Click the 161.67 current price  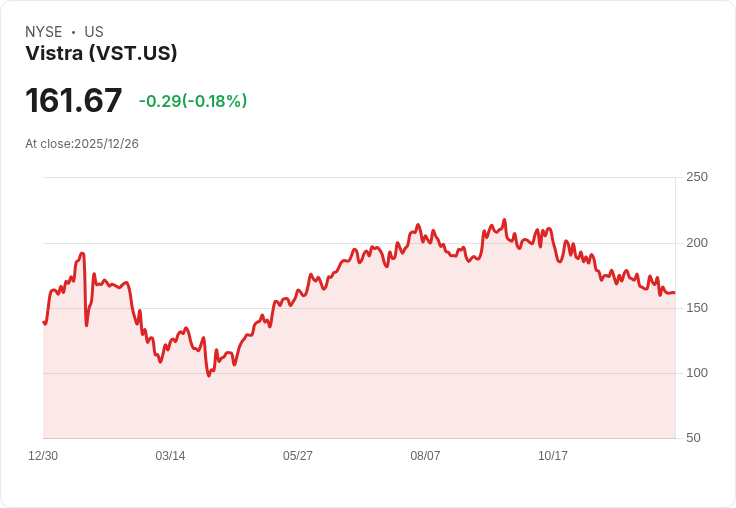pos(74,100)
